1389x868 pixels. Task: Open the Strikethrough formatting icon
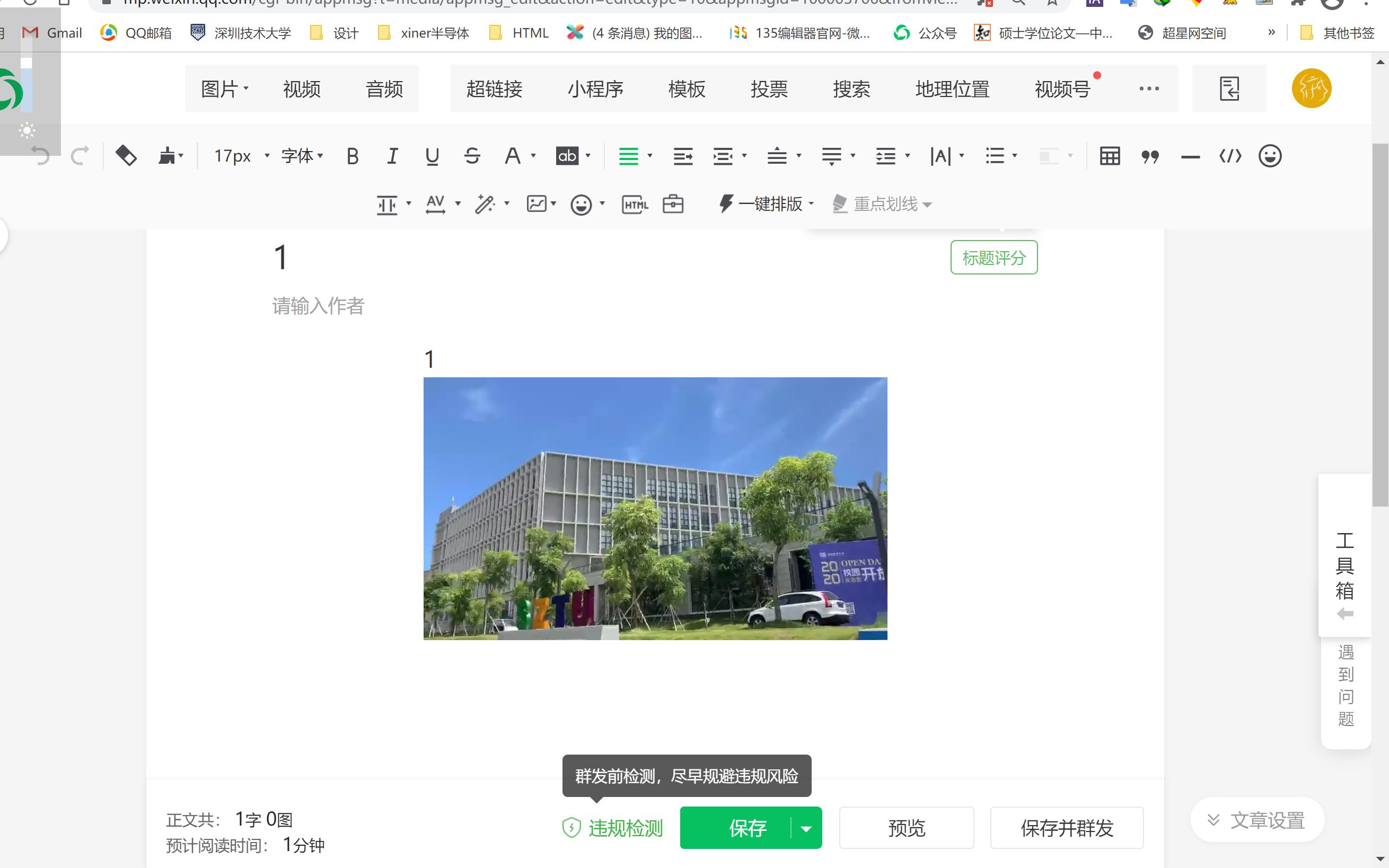coord(472,156)
